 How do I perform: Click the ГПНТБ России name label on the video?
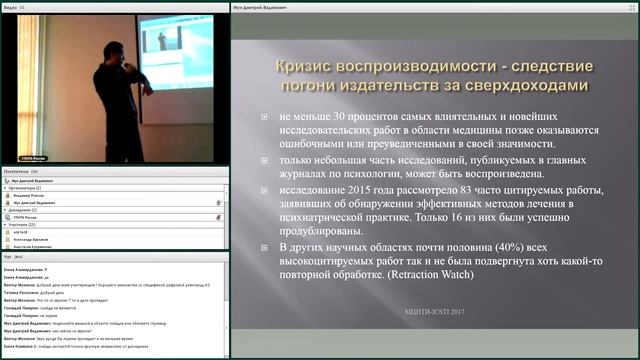pyautogui.click(x=33, y=158)
